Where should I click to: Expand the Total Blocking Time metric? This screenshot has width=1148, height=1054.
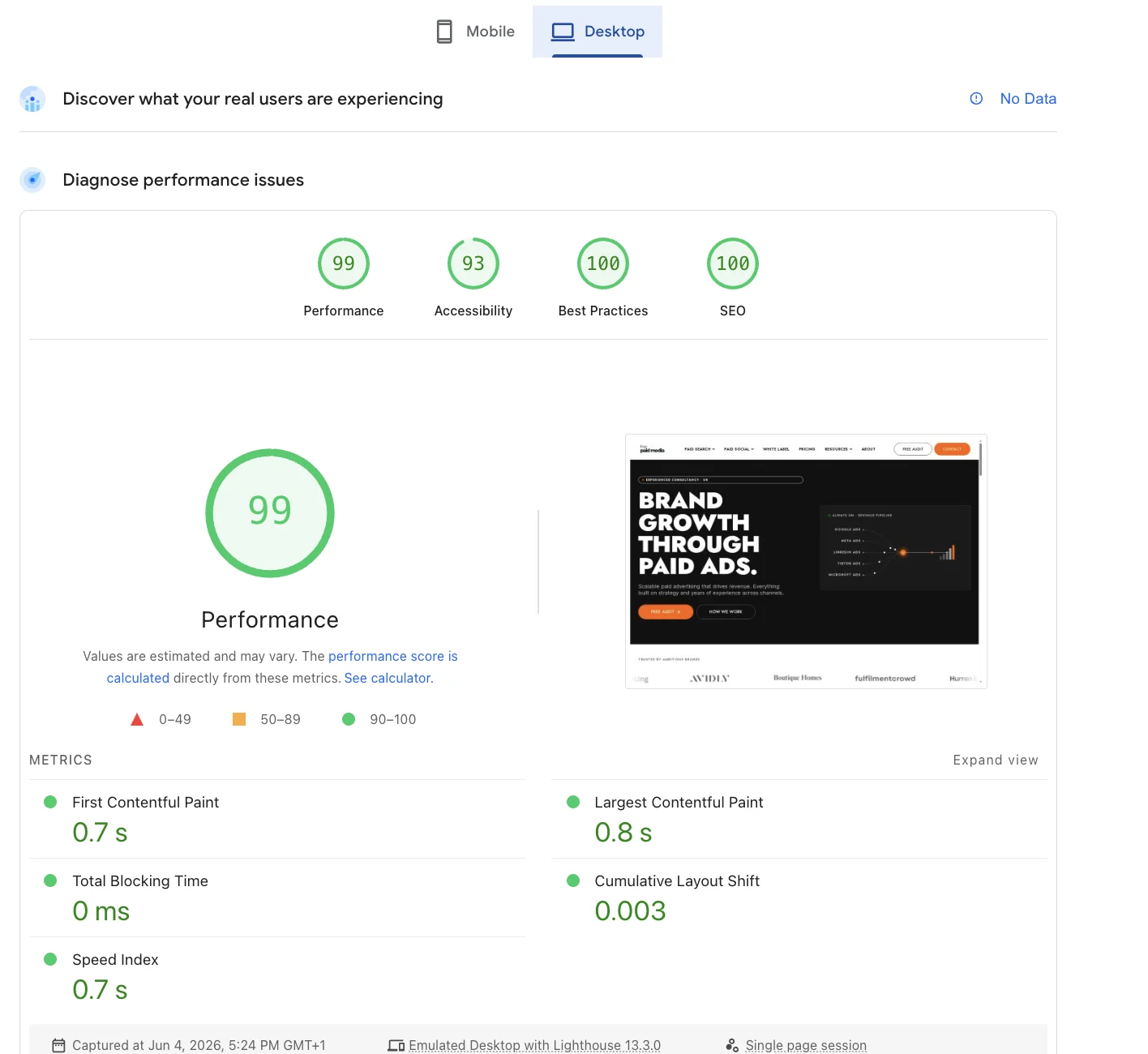pos(277,898)
